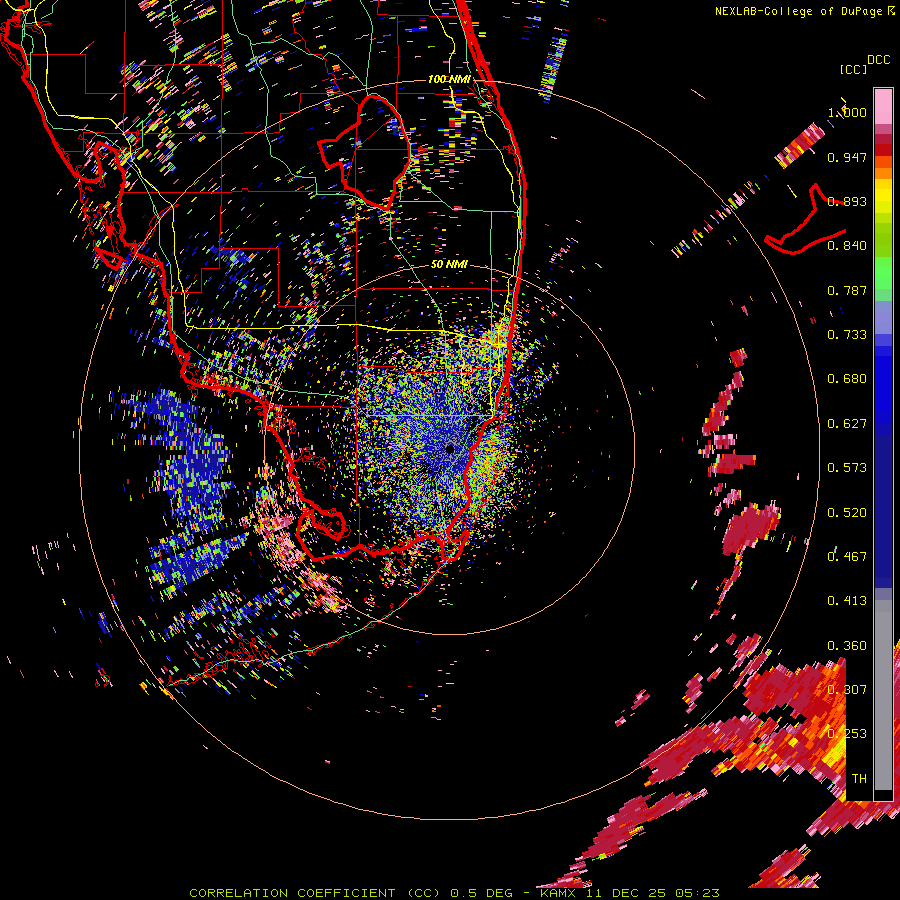Select the 0.253 scale value
Viewport: 900px width, 900px height.
coord(847,734)
